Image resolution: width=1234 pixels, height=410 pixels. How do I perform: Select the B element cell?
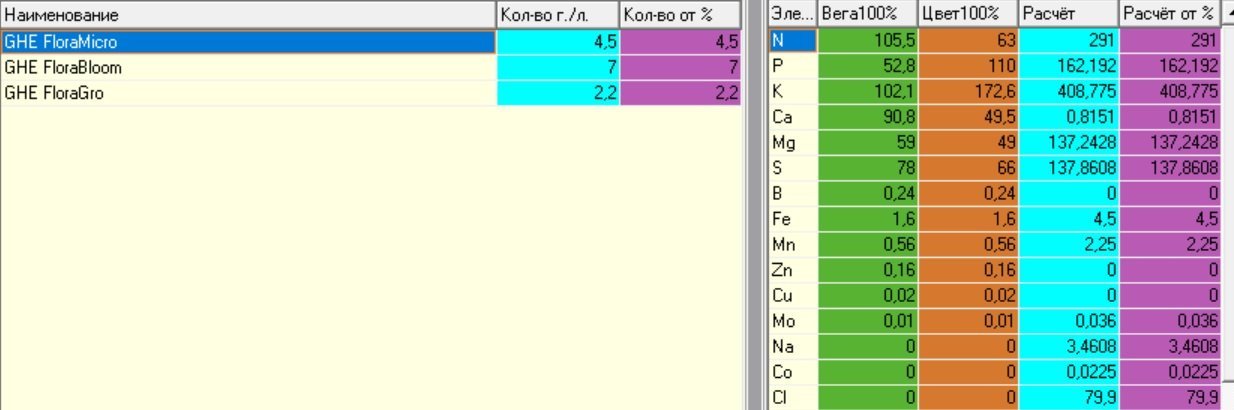tap(792, 194)
